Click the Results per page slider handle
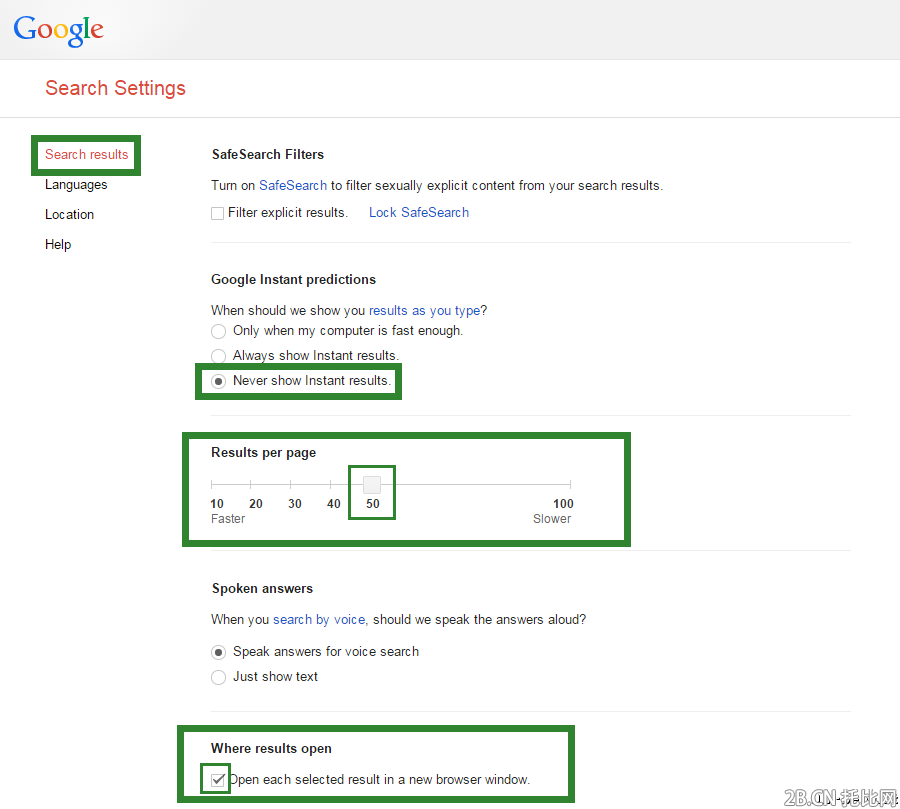This screenshot has width=900, height=809. click(372, 485)
